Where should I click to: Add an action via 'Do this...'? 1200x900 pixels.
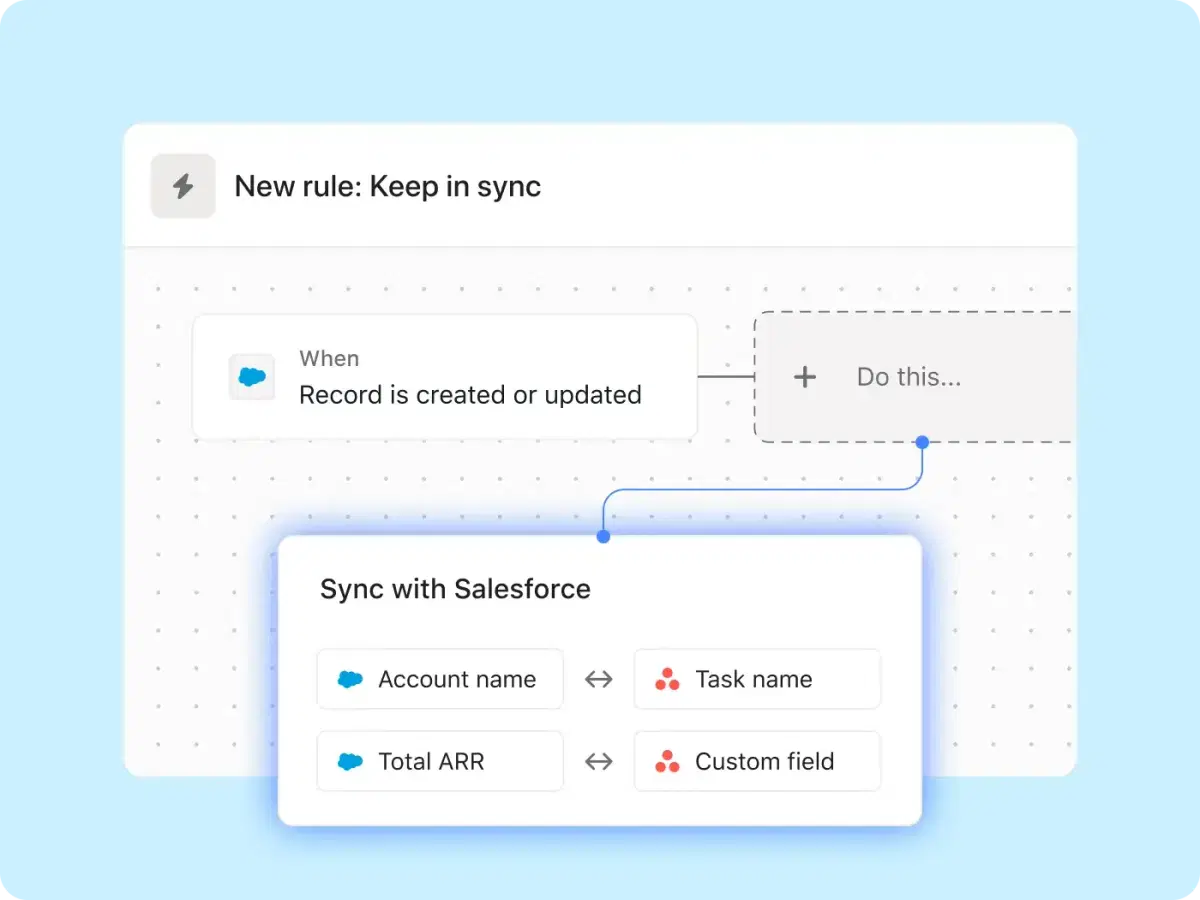click(914, 377)
